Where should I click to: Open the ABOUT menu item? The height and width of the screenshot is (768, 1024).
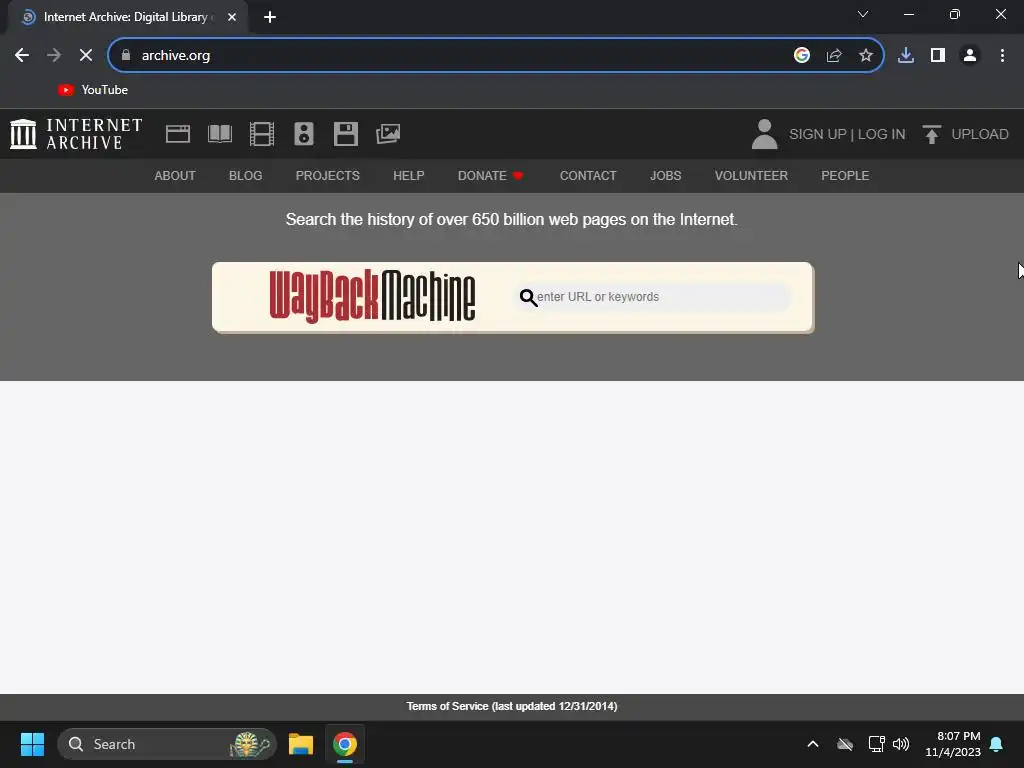pyautogui.click(x=175, y=176)
